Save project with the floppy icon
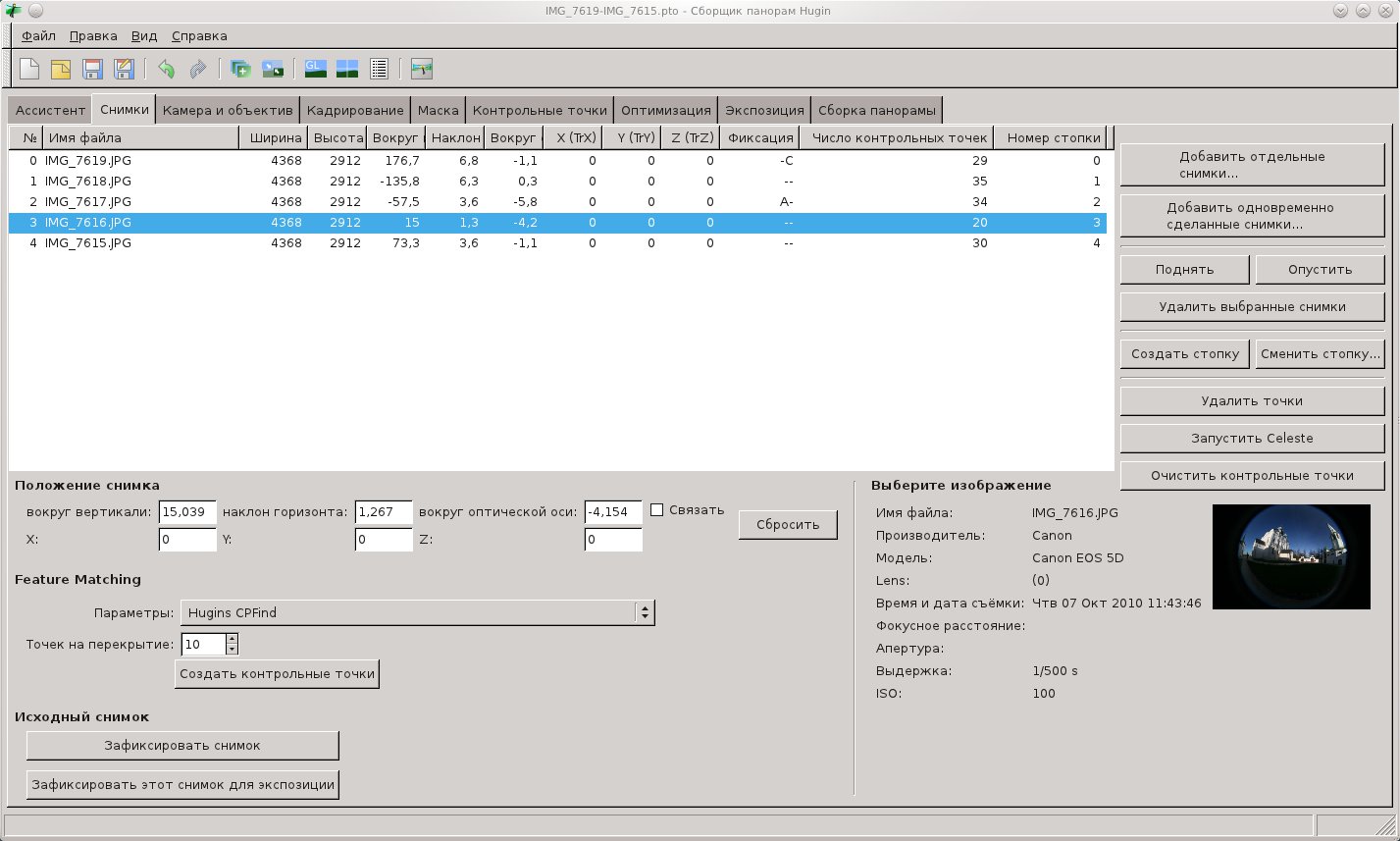 tap(92, 69)
